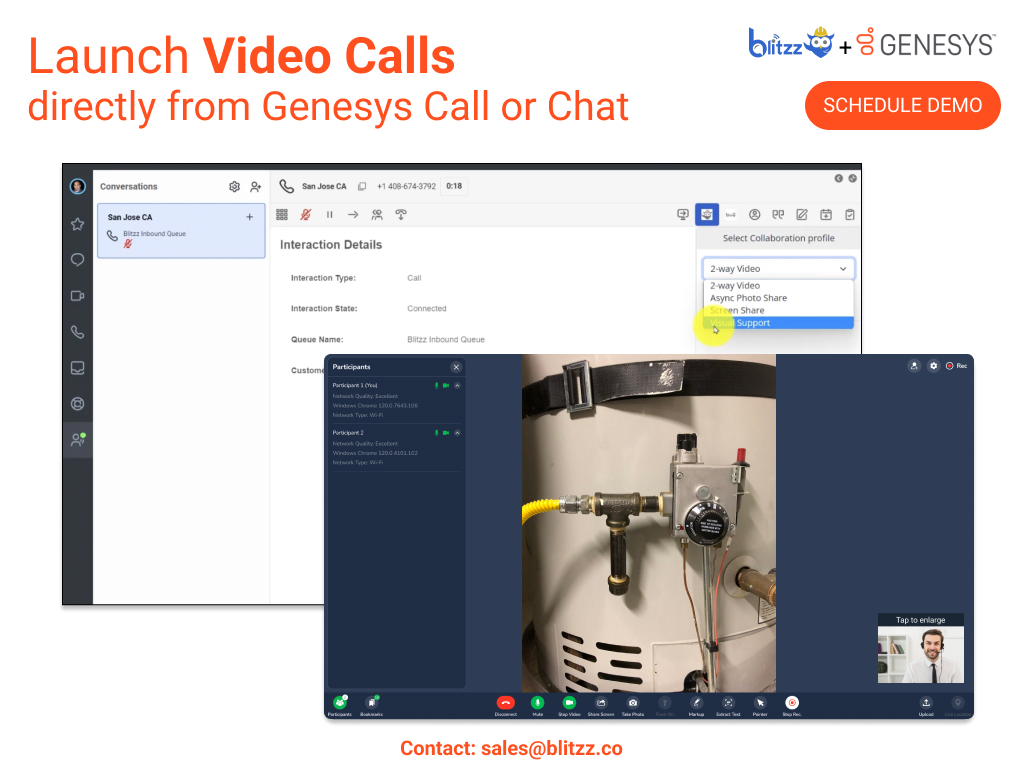
Task: Click Upload in video toolbar
Action: [926, 705]
